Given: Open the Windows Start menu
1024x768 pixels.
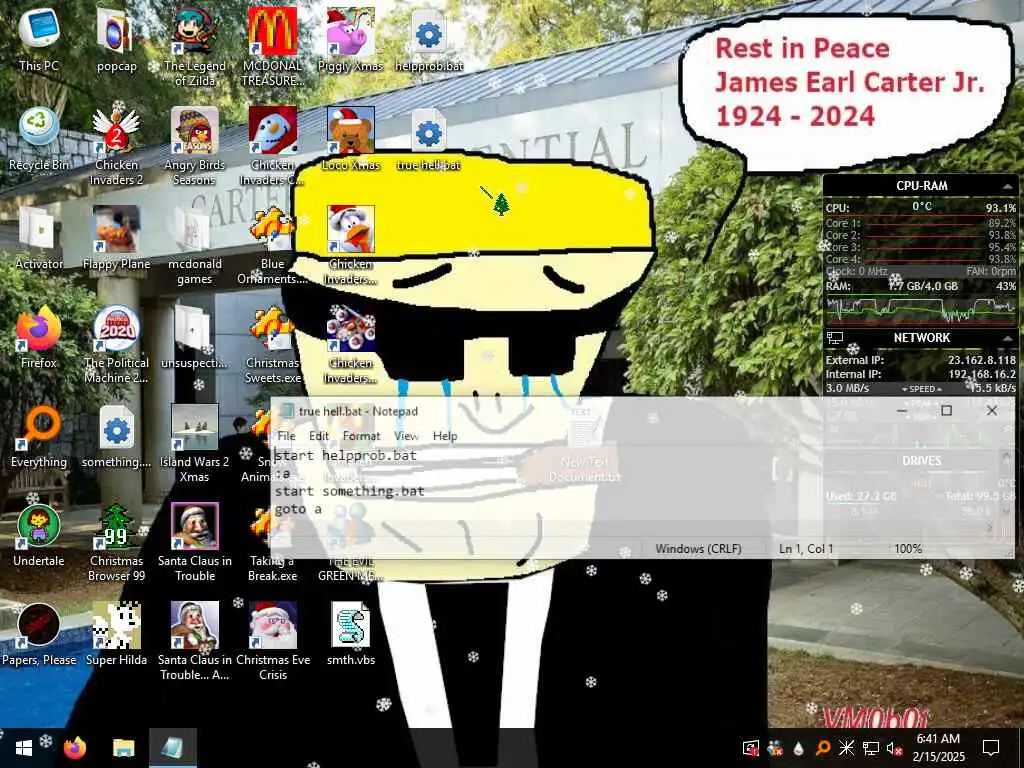Looking at the screenshot, I should point(24,748).
